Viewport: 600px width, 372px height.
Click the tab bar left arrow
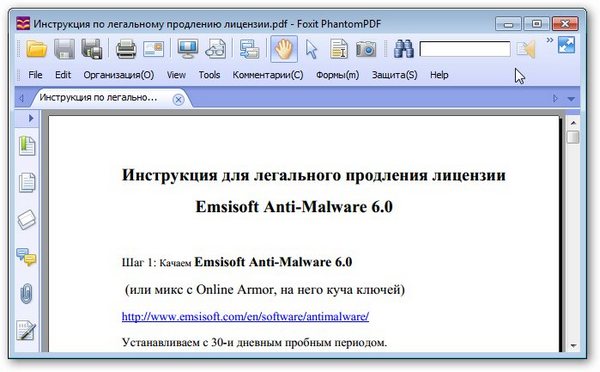coord(21,98)
